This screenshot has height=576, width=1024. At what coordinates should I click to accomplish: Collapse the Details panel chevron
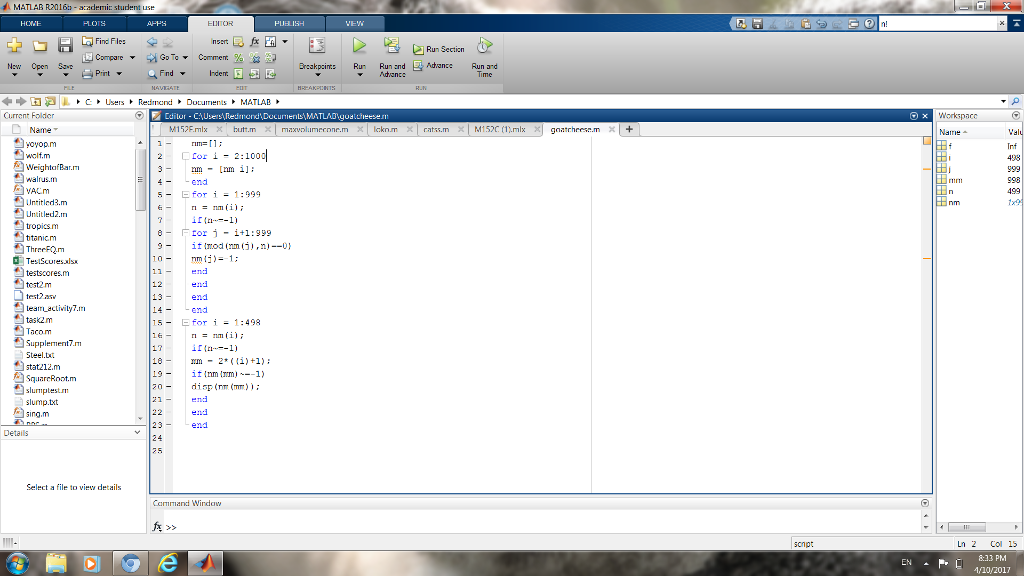[137, 432]
